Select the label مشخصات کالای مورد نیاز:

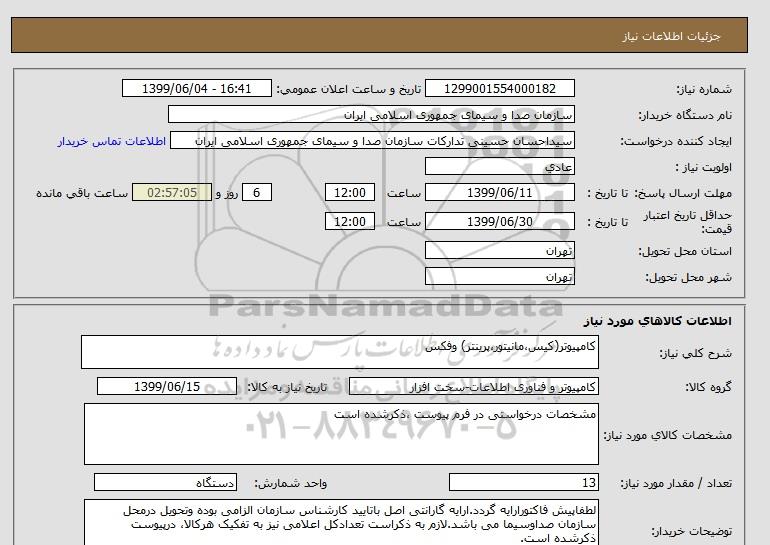667,435
